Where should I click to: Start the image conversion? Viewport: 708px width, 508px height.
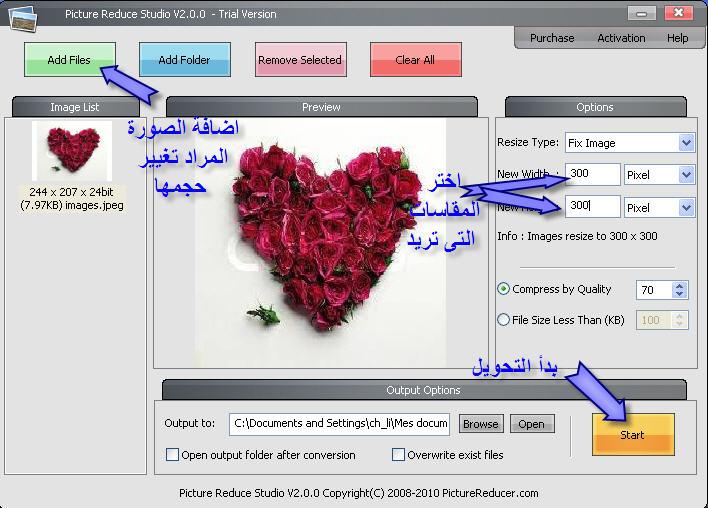click(633, 434)
